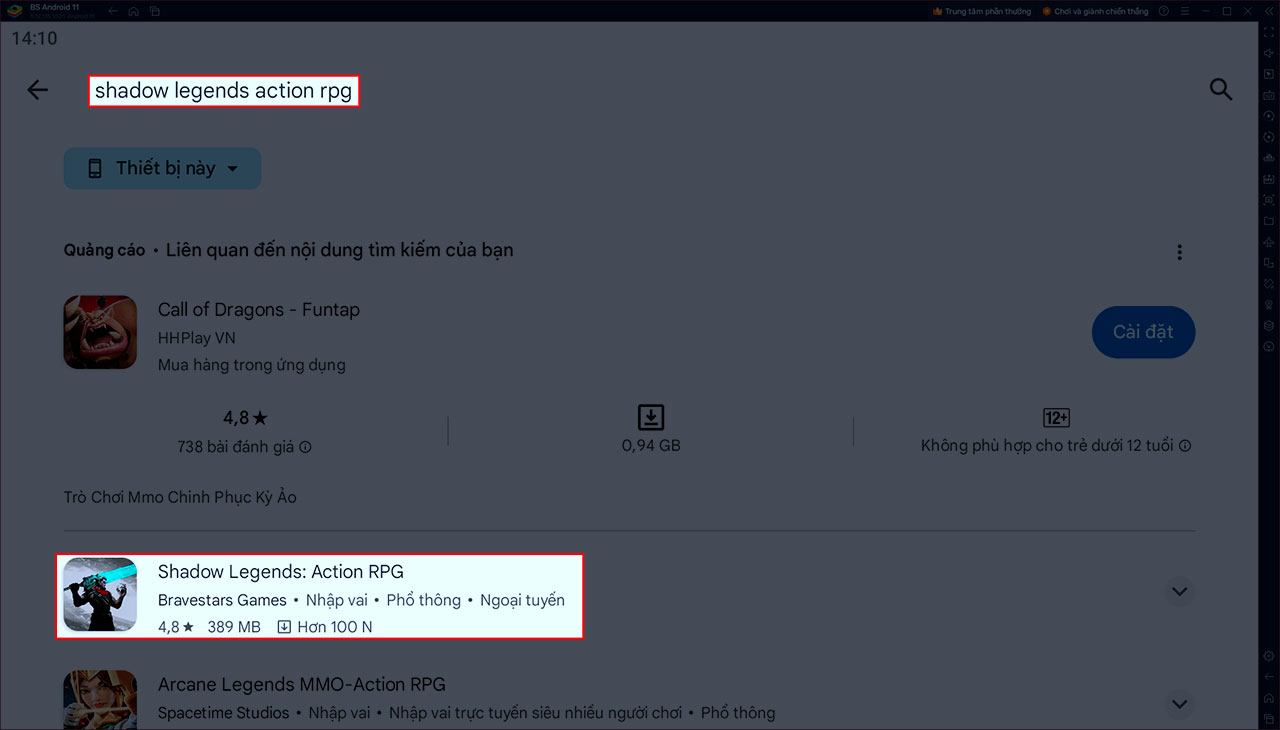Open the Arcane Legends MMO-Action RPG title
Screen dimensions: 1280x730
(x=302, y=685)
